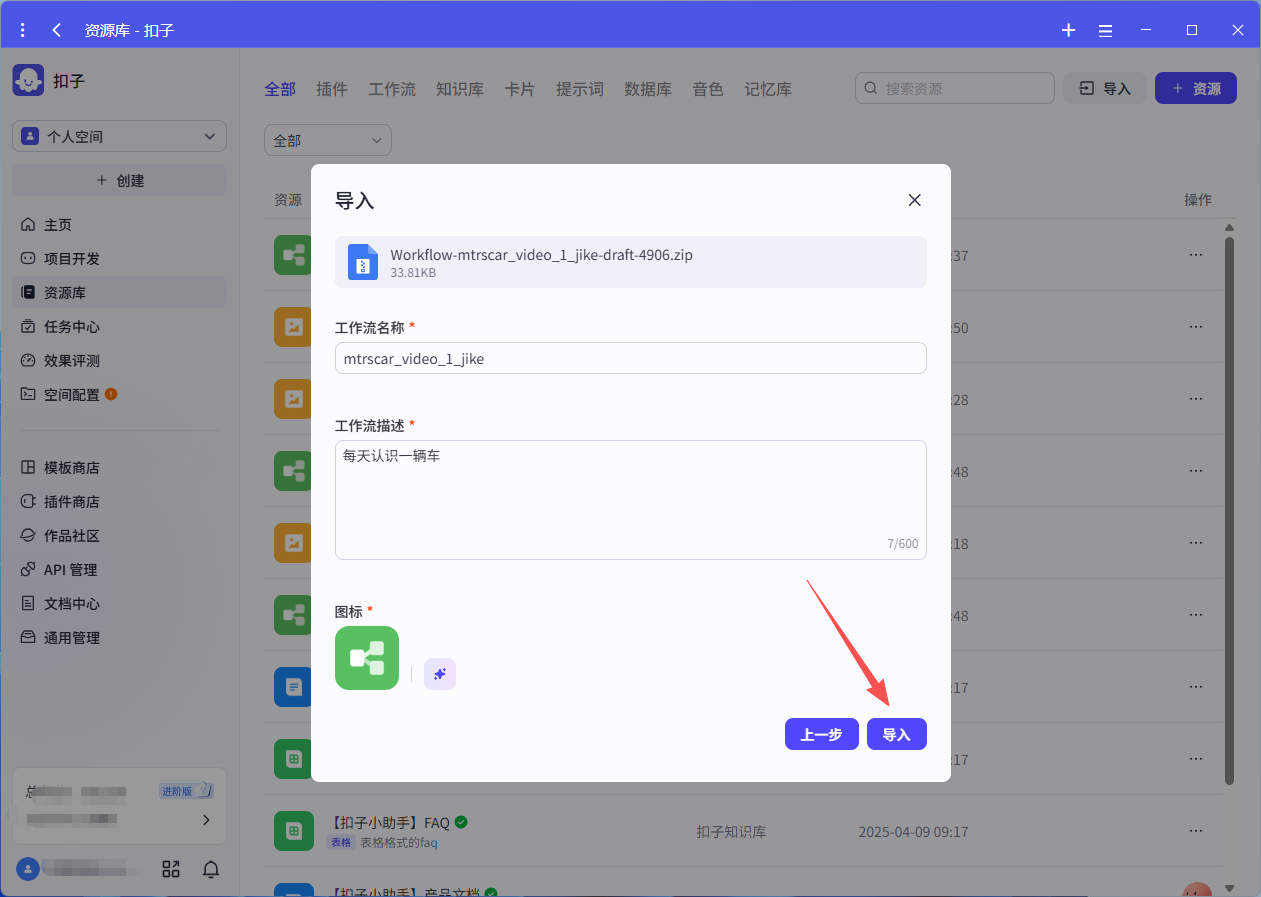Click the notification bell icon
1261x897 pixels.
(211, 869)
